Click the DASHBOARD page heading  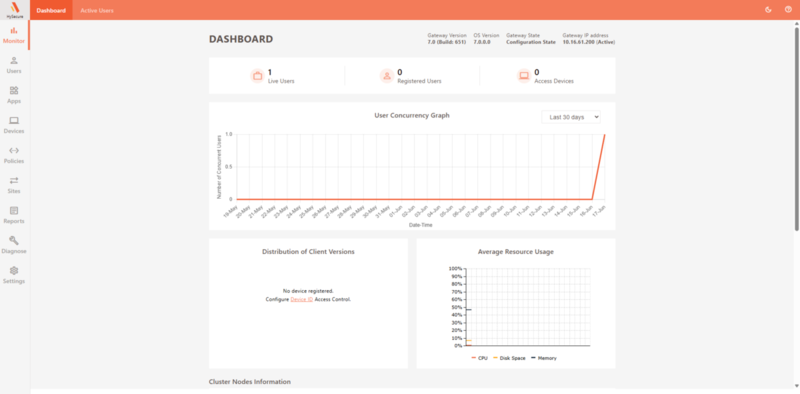click(x=241, y=39)
